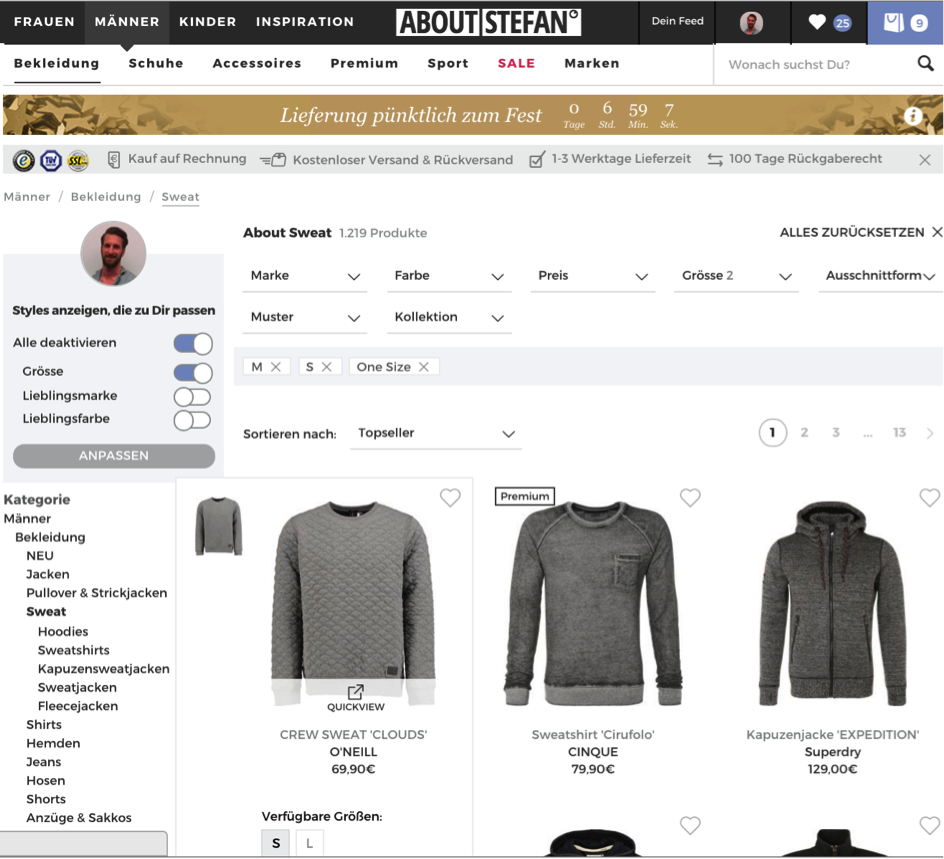
Task: Select available size S button
Action: pos(276,843)
